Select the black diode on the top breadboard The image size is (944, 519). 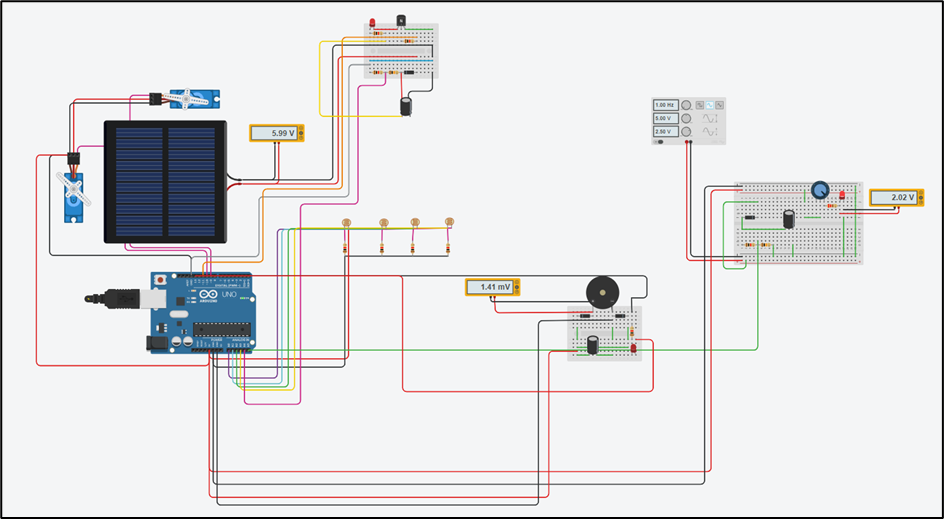tap(409, 73)
